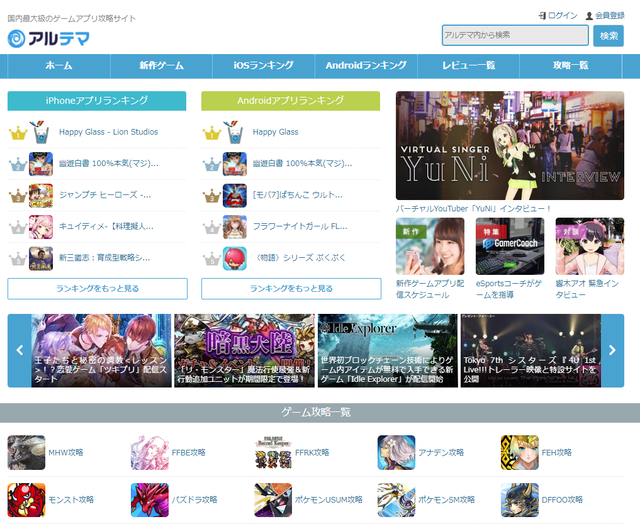Open Happy Glass icon in Android ranking

click(x=235, y=132)
